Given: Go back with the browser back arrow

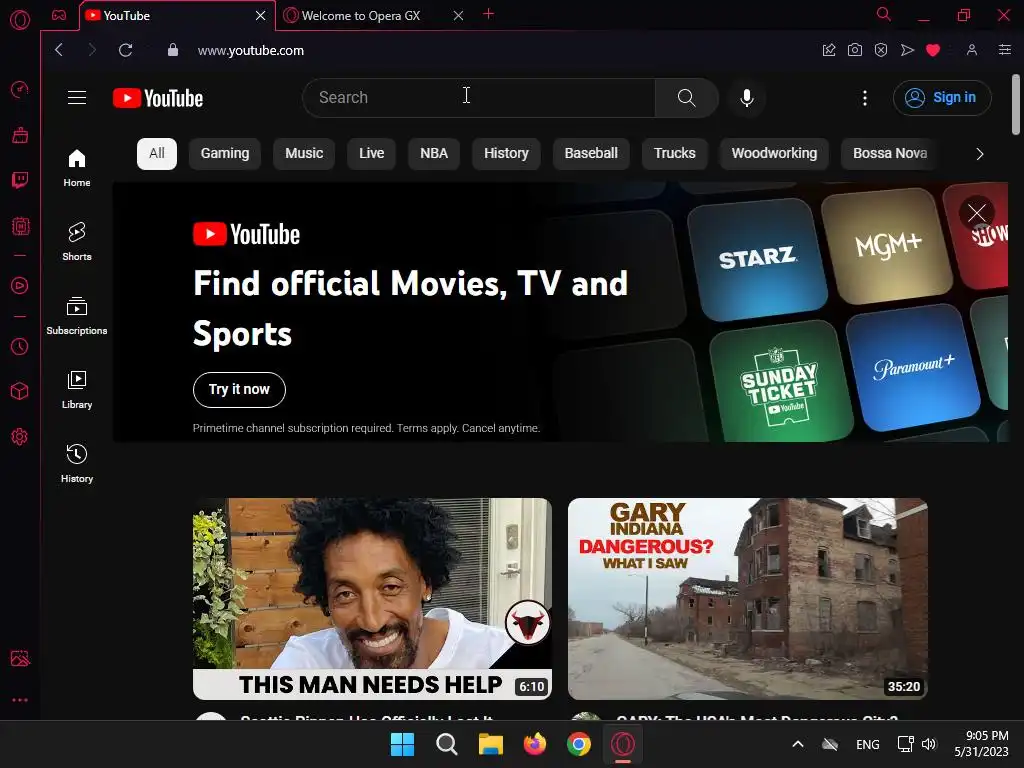Looking at the screenshot, I should click(59, 50).
